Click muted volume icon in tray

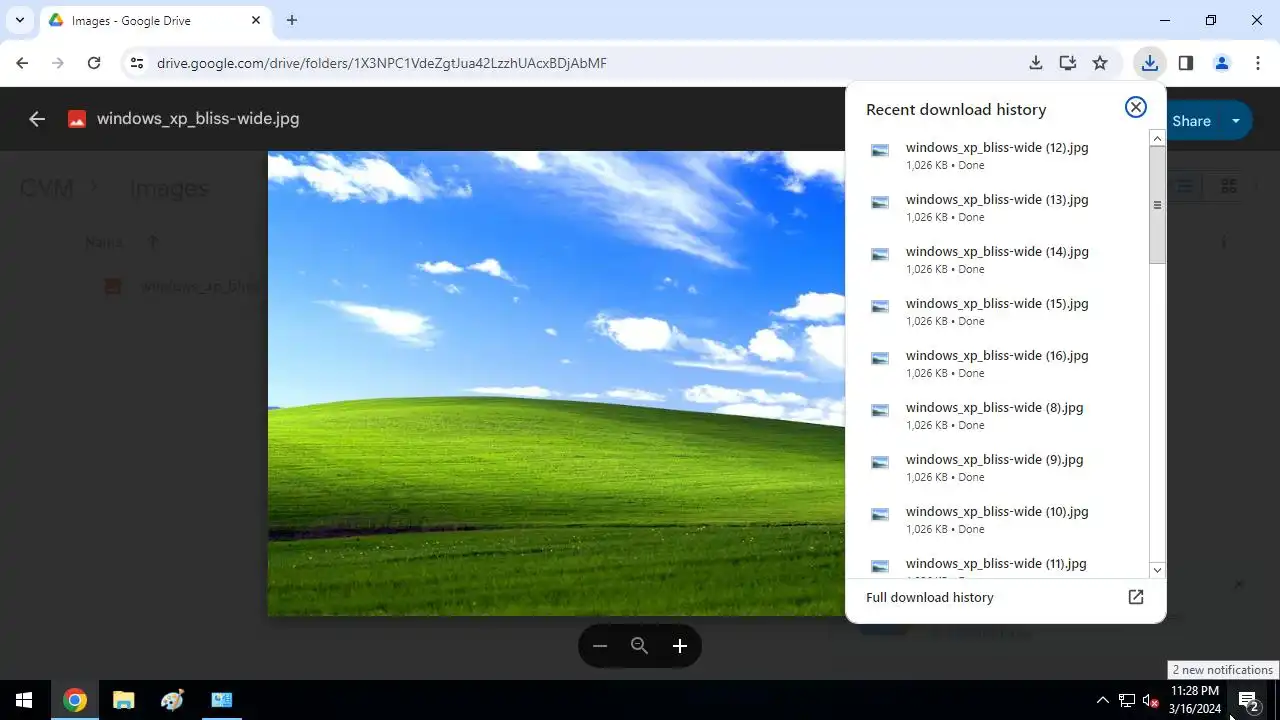pyautogui.click(x=1151, y=701)
